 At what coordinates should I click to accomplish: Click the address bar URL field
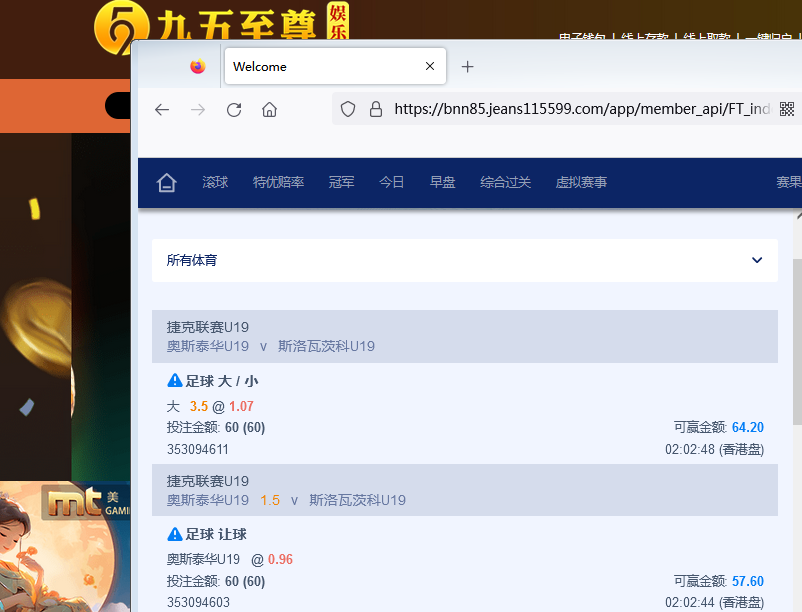pos(580,110)
